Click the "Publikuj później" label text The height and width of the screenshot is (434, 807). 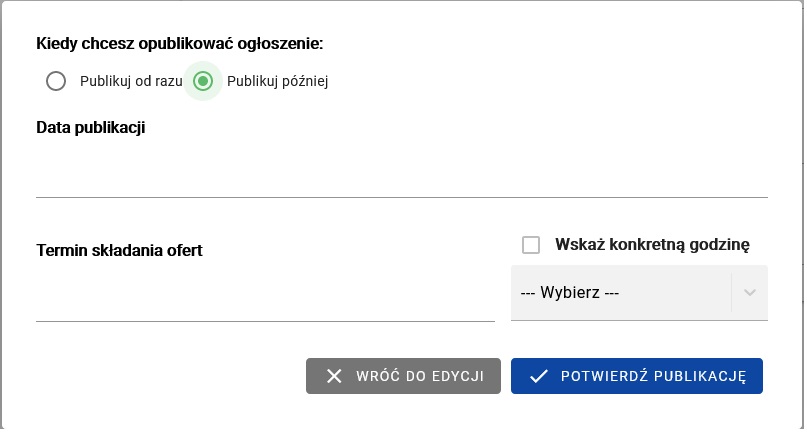pos(278,82)
